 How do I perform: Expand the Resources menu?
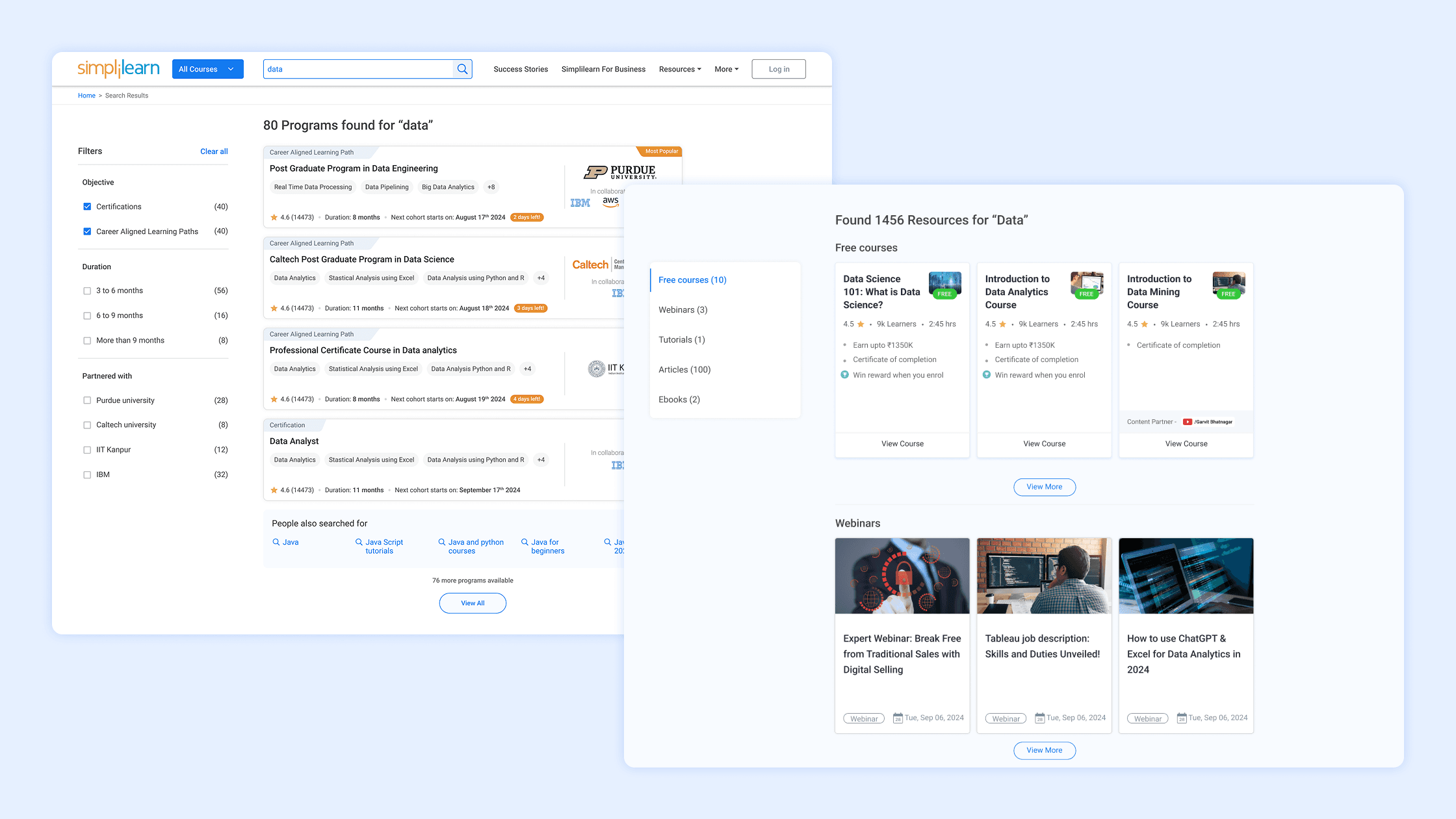[x=679, y=69]
